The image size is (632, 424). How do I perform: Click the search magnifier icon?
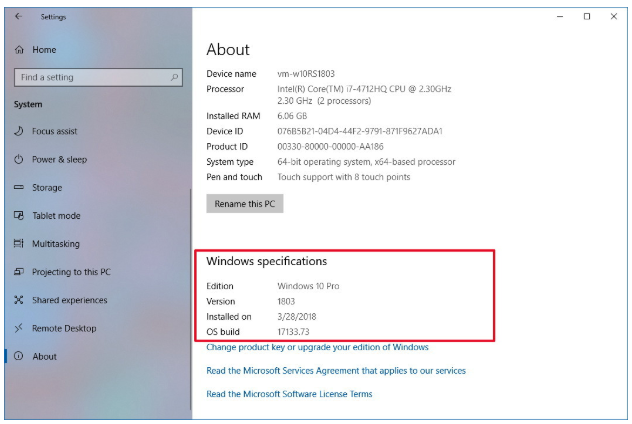174,77
